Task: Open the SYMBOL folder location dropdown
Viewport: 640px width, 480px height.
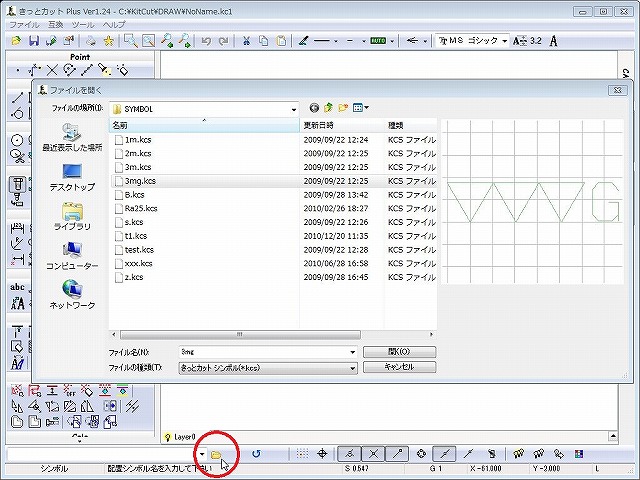Action: [x=293, y=109]
